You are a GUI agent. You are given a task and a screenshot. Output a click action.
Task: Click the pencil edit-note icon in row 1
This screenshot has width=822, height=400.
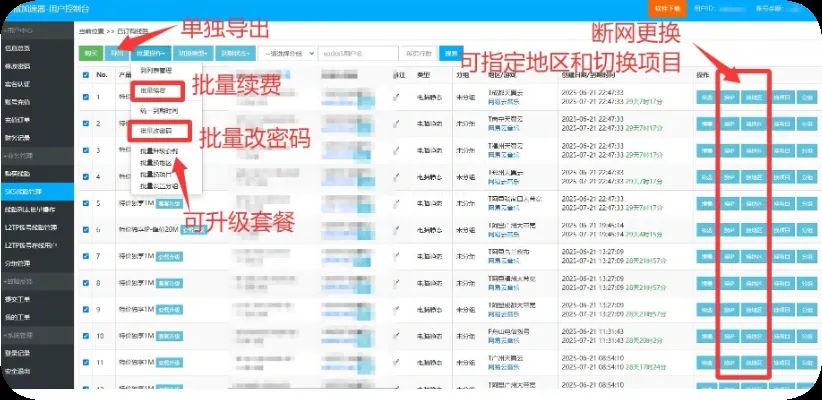(x=397, y=96)
